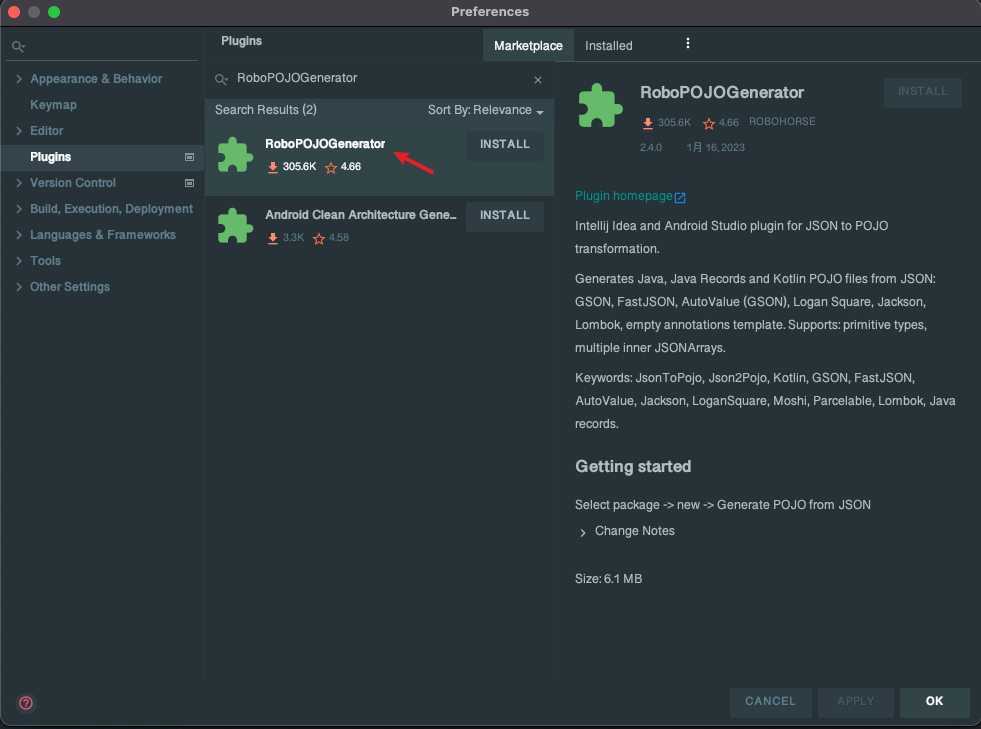The height and width of the screenshot is (729, 981).
Task: Select Keymap in the settings sidebar
Action: click(x=53, y=105)
